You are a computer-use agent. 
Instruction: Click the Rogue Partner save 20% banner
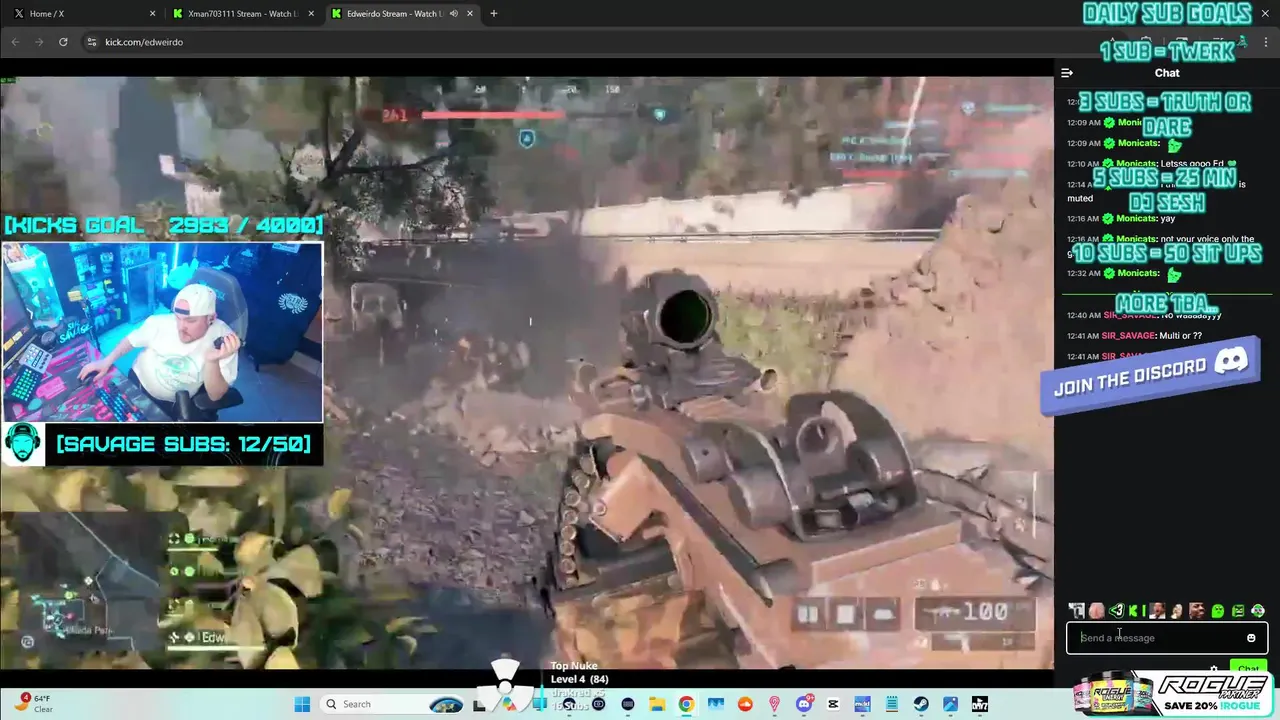[x=1175, y=696]
